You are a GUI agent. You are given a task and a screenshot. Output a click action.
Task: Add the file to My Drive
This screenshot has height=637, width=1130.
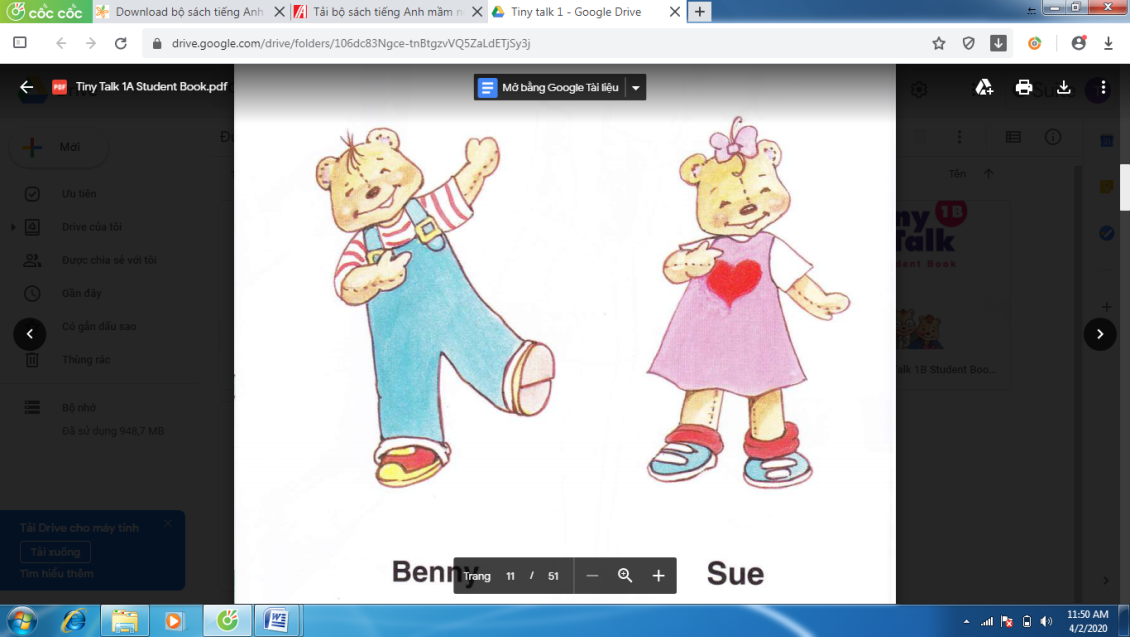(x=984, y=87)
